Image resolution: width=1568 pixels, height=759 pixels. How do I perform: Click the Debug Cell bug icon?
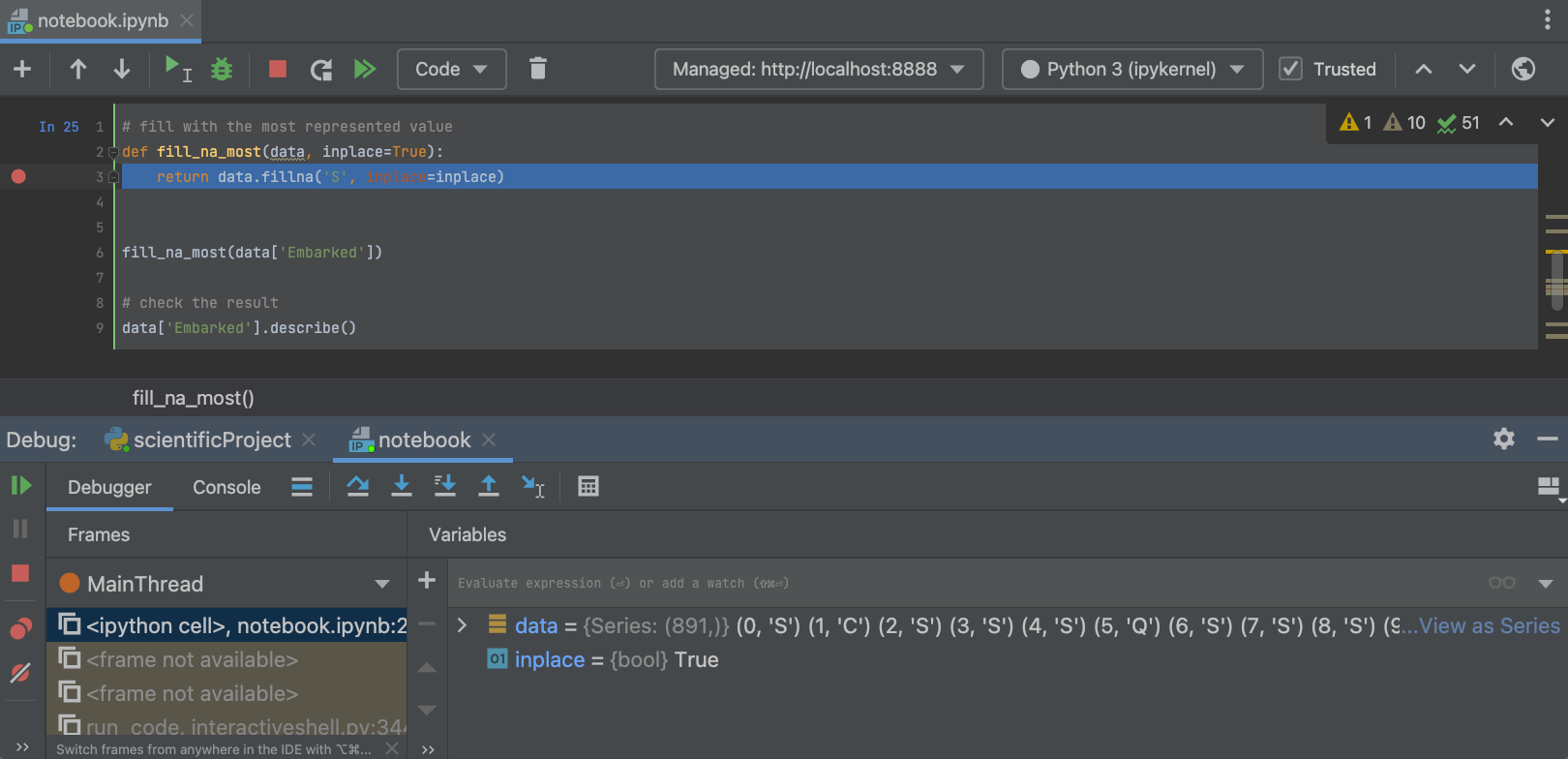tap(222, 69)
